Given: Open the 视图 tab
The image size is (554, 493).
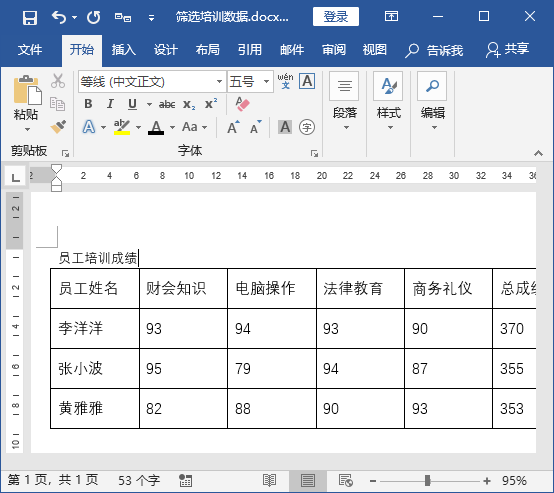Looking at the screenshot, I should pyautogui.click(x=375, y=50).
